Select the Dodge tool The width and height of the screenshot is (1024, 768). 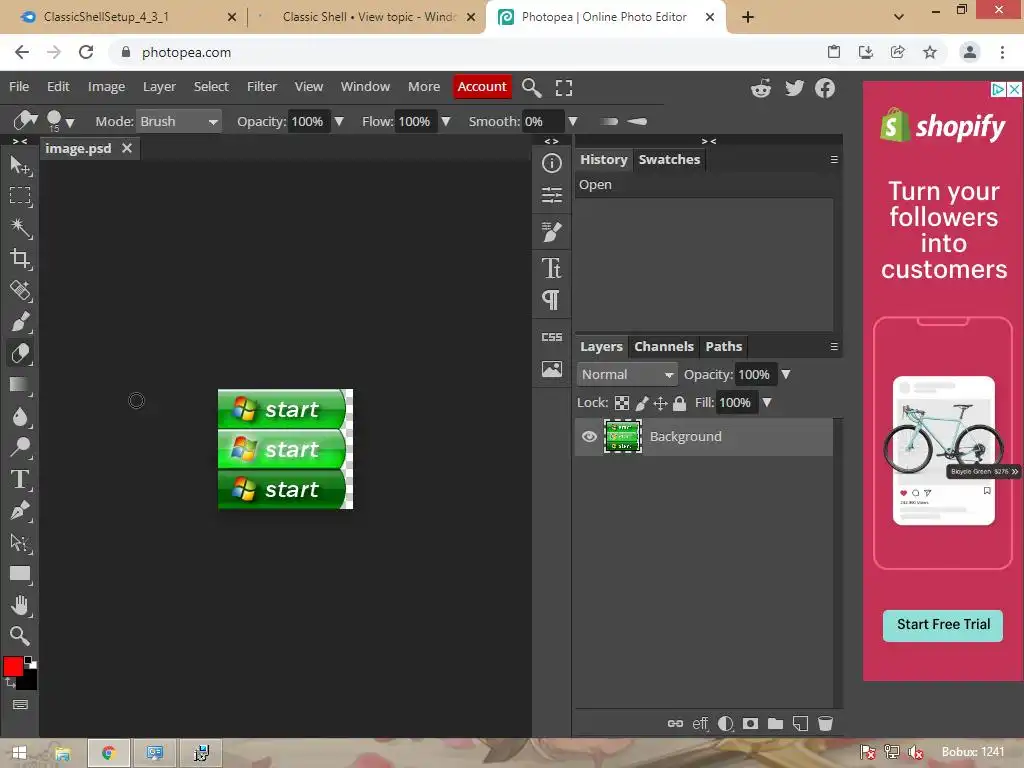[20, 447]
